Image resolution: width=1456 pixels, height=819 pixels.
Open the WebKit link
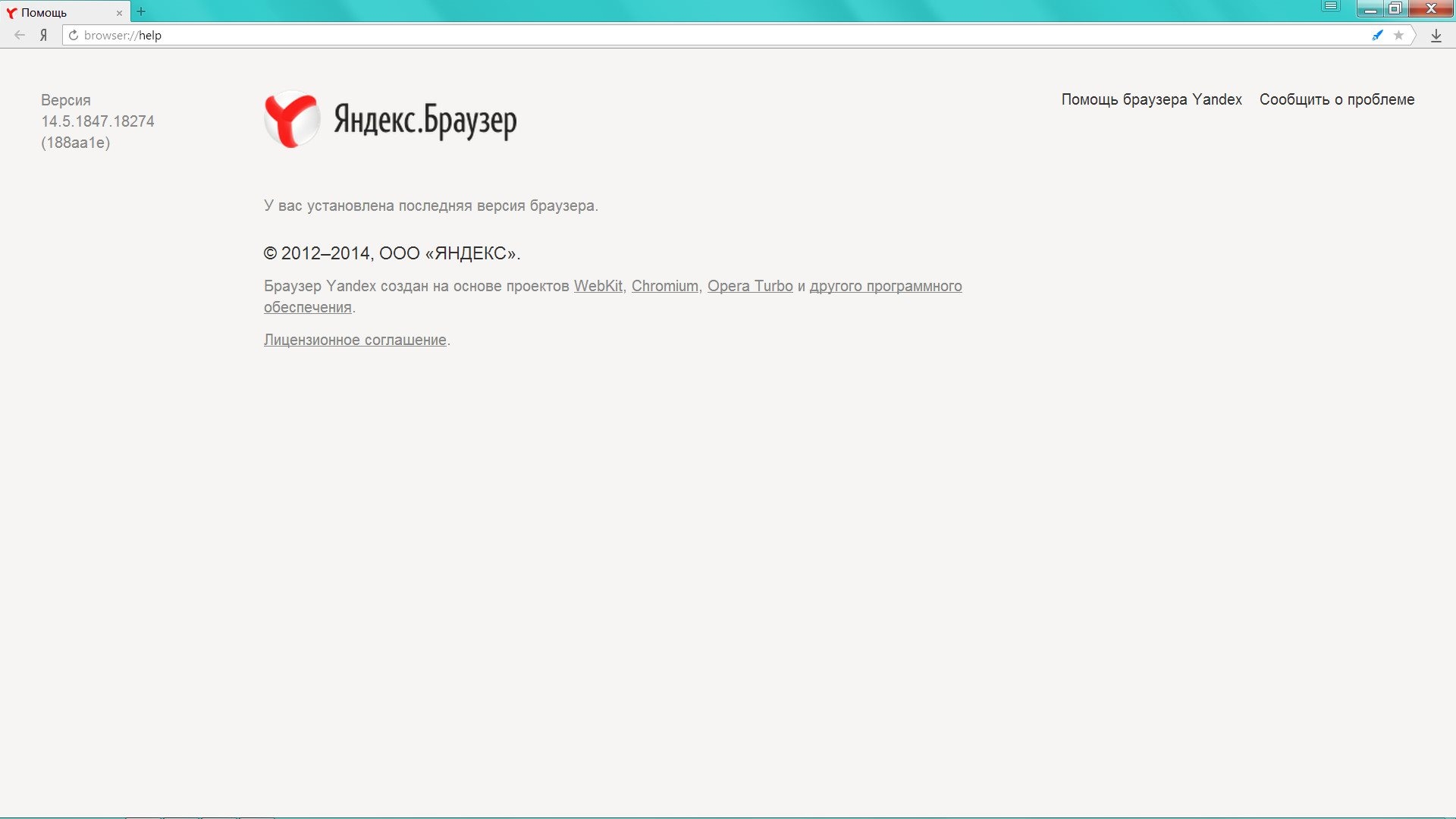click(598, 286)
